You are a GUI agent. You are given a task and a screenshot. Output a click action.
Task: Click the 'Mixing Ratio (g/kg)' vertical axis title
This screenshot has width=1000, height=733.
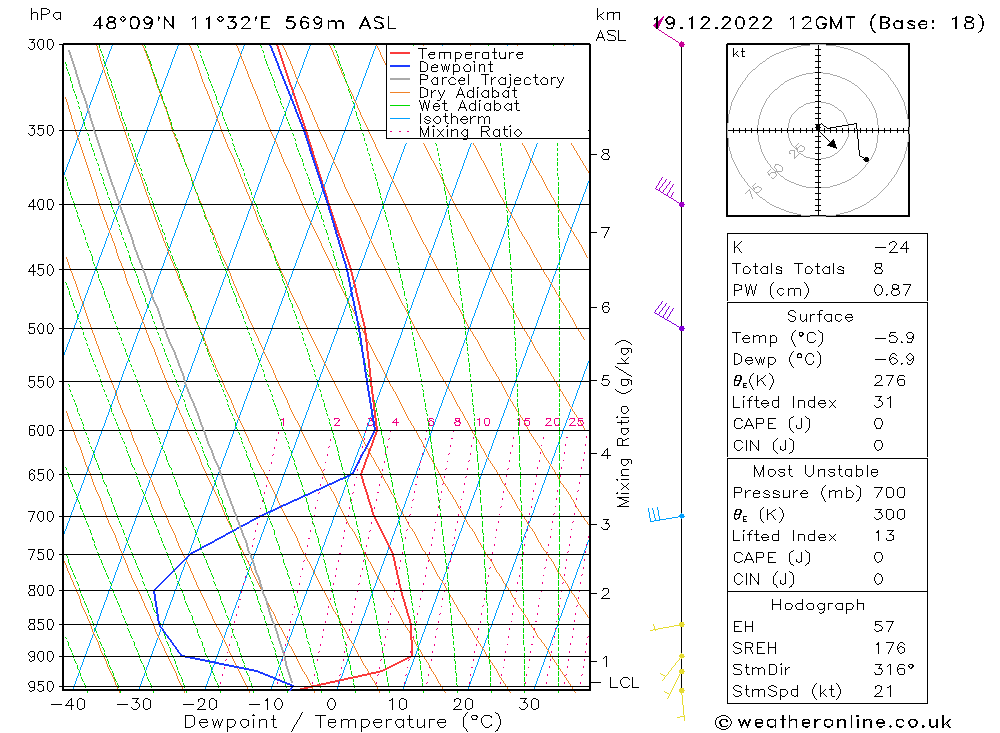click(623, 424)
